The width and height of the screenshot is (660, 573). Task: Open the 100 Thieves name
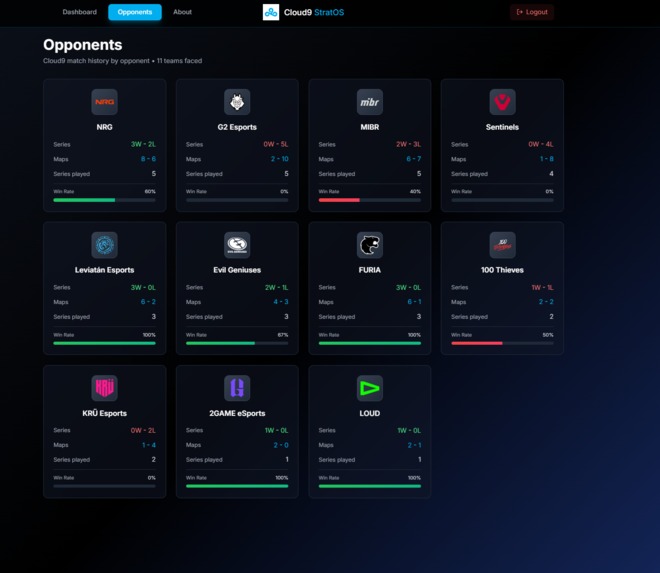[502, 270]
